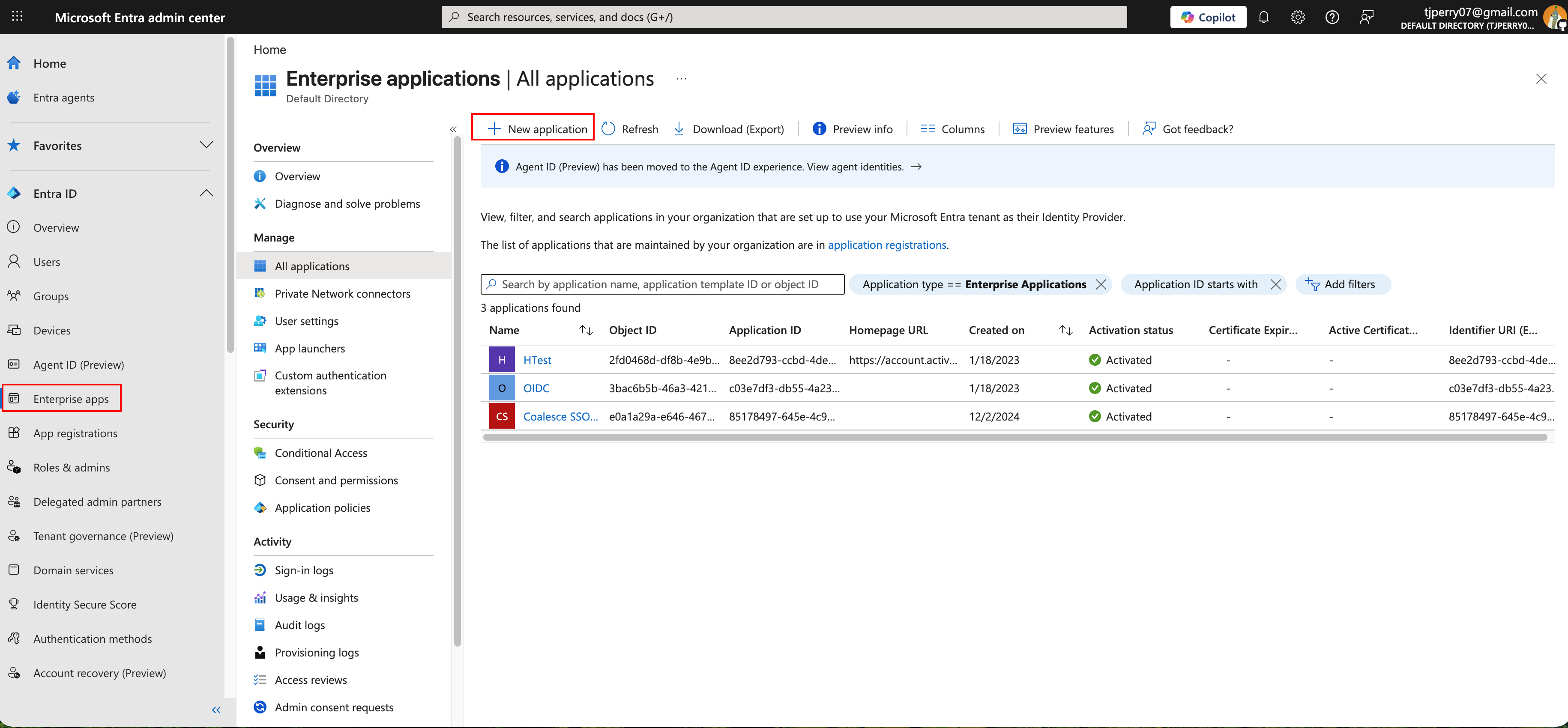Sort the list by Created on column
This screenshot has height=728, width=1568.
[x=1065, y=330]
